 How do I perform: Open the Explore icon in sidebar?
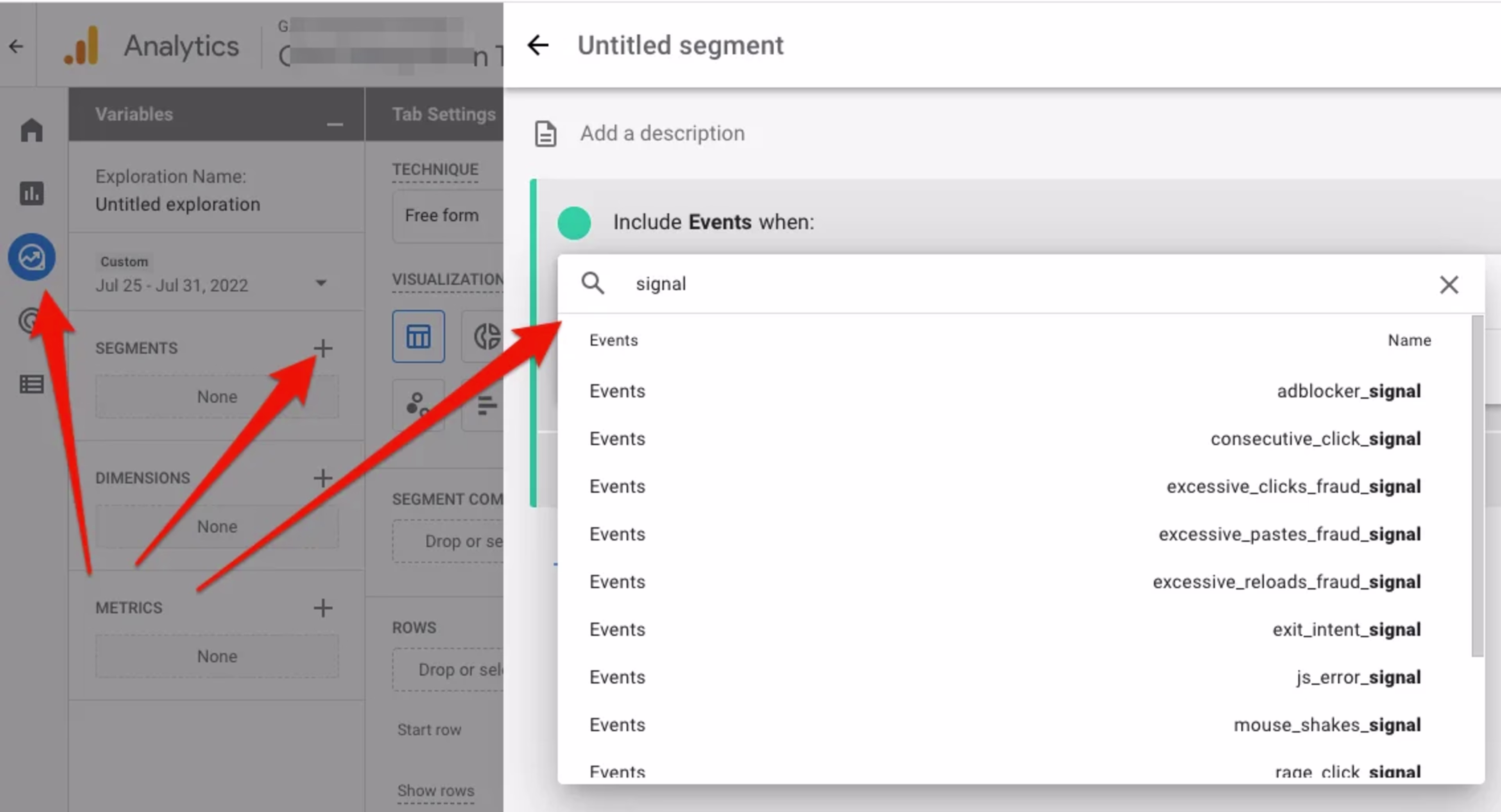pyautogui.click(x=31, y=257)
